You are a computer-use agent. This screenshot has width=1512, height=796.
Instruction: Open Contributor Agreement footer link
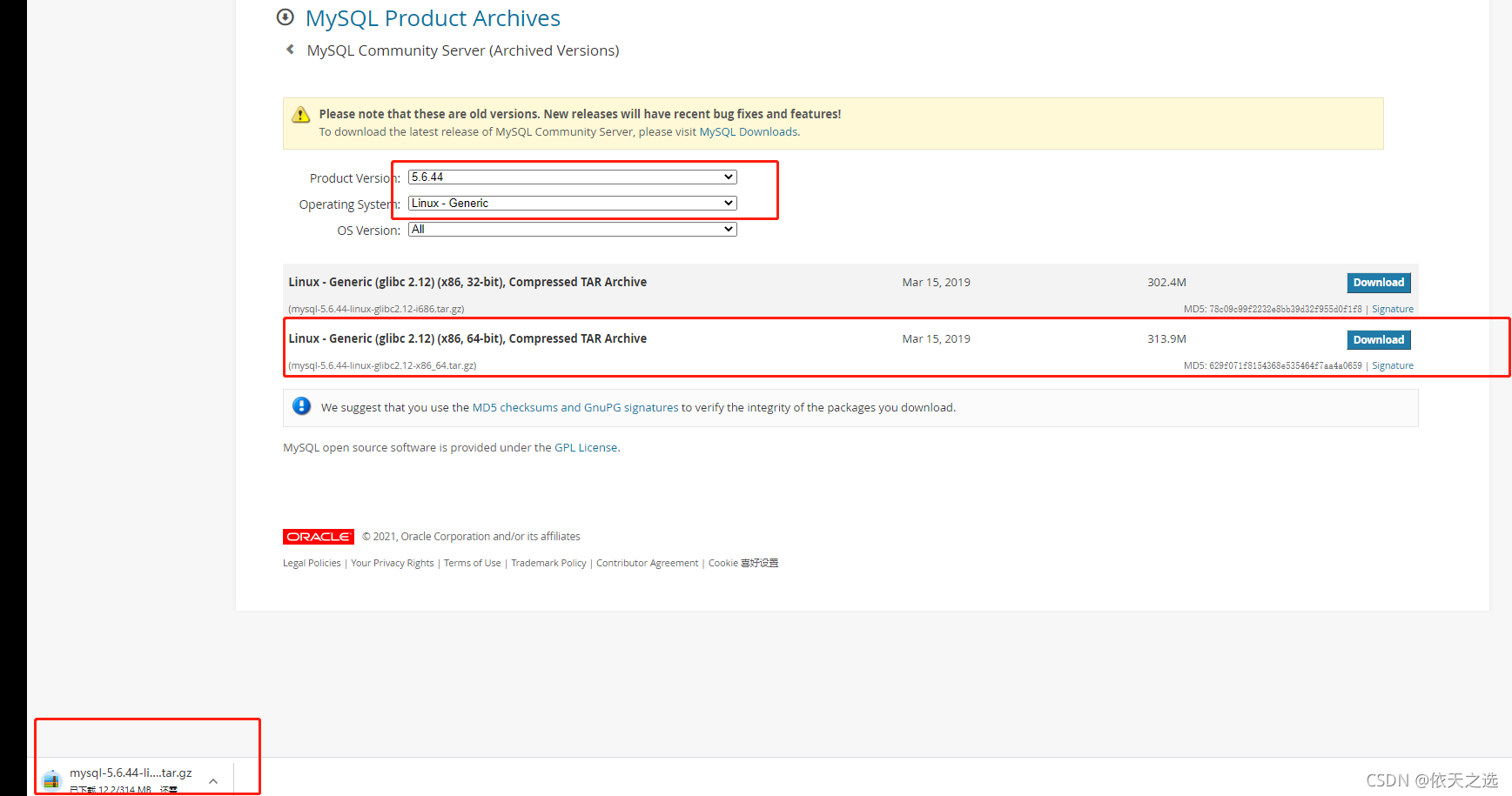[x=648, y=563]
